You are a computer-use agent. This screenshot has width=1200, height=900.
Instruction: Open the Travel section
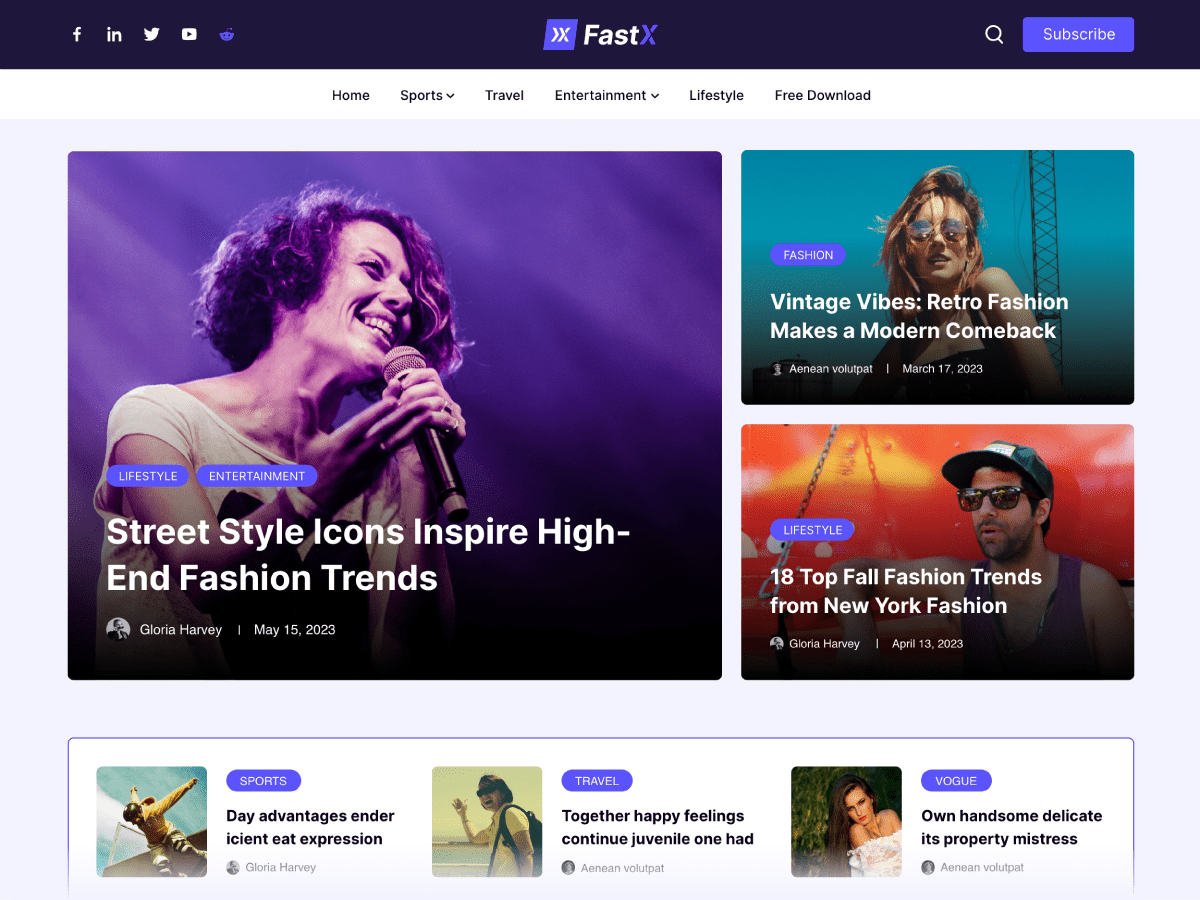point(504,94)
